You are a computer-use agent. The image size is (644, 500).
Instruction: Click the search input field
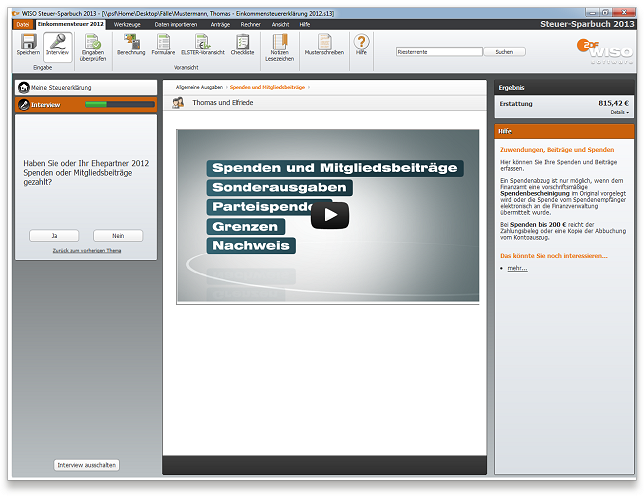(439, 51)
